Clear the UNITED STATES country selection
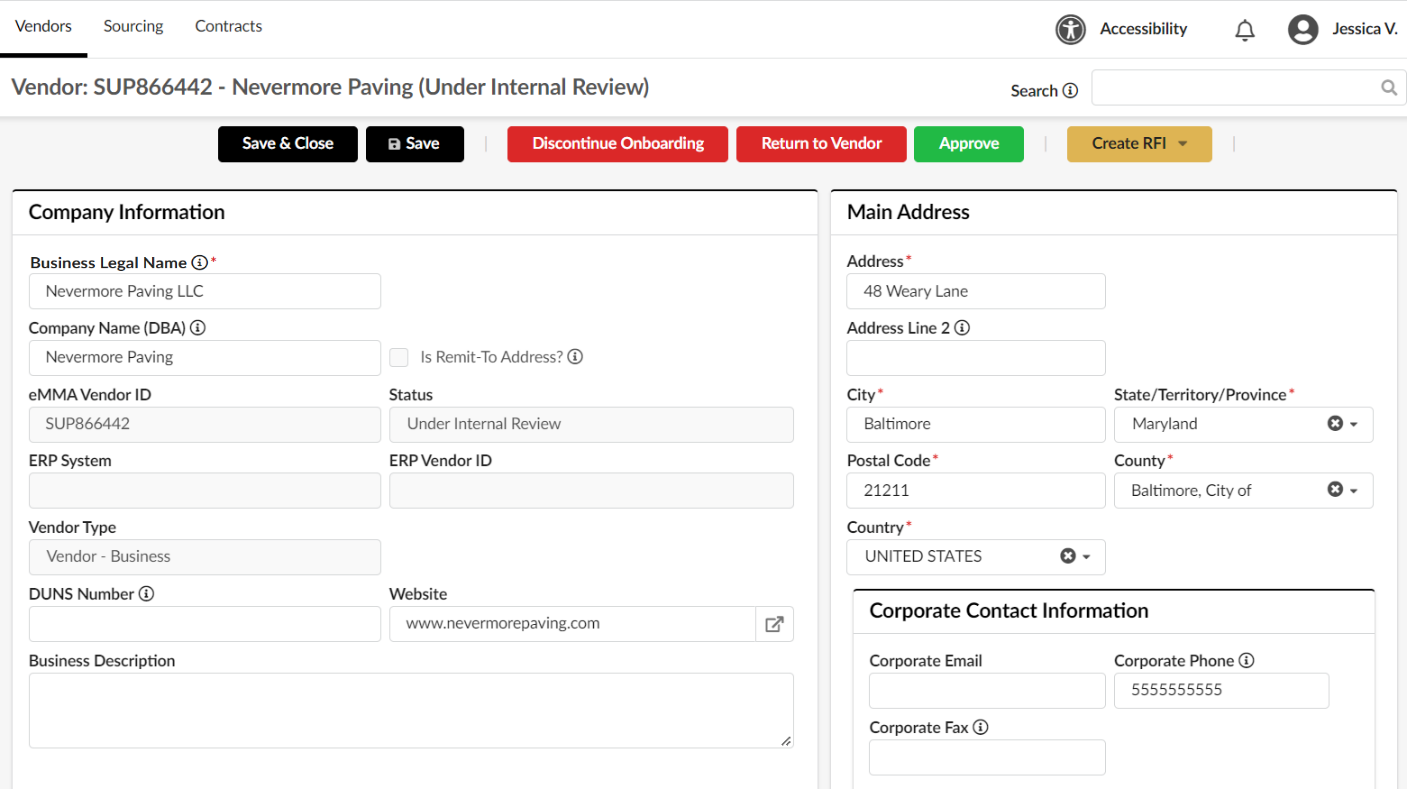The height and width of the screenshot is (789, 1407). (1067, 556)
